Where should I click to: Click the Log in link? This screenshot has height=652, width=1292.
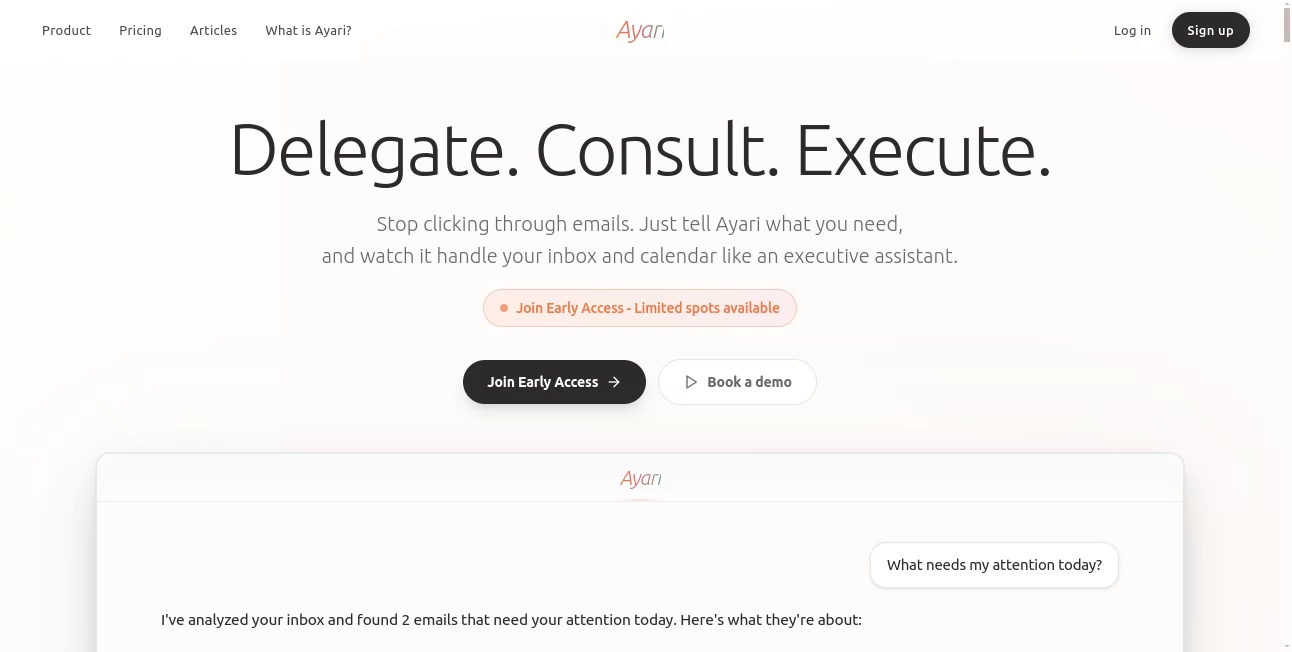[1132, 30]
